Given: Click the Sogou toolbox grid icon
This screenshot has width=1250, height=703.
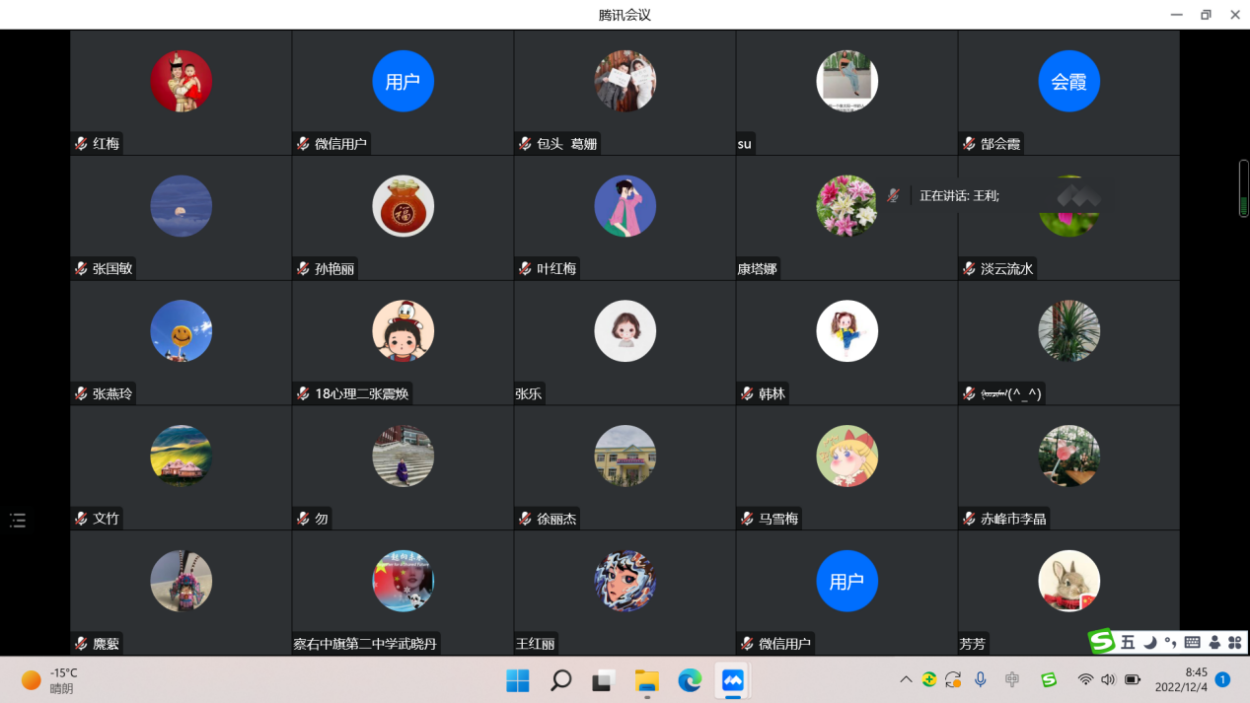Looking at the screenshot, I should [1235, 642].
